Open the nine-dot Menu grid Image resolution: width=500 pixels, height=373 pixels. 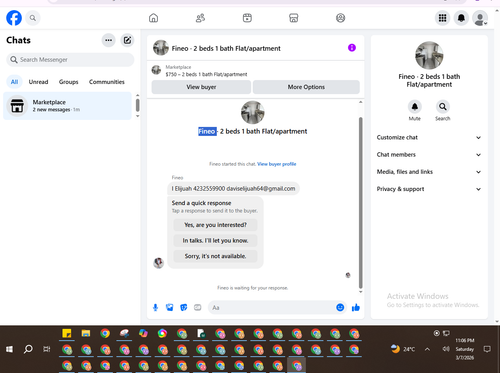[x=442, y=18]
